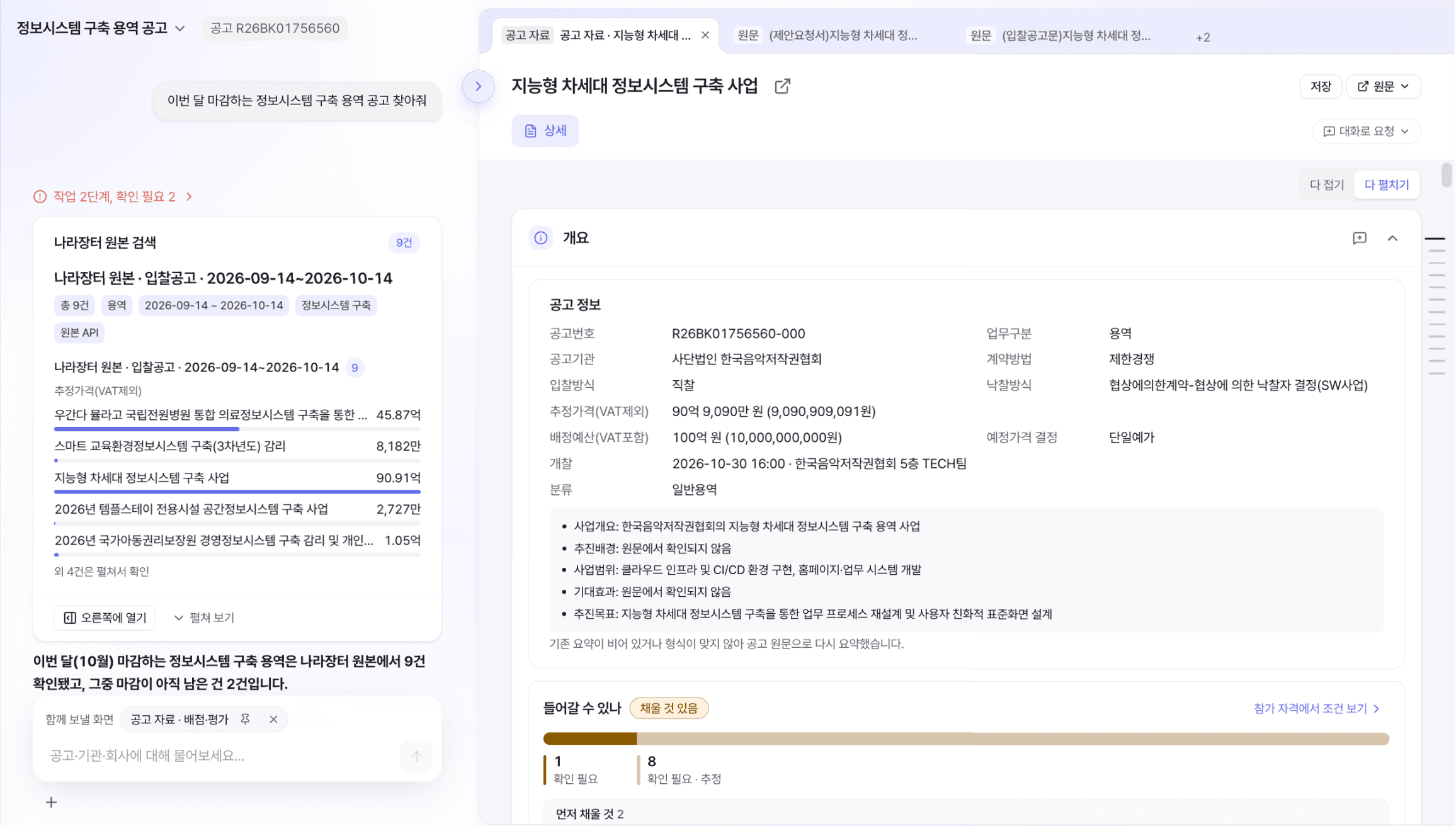Viewport: 1456px width, 826px height.
Task: Collapse the side panel with the arrow button
Action: (478, 86)
